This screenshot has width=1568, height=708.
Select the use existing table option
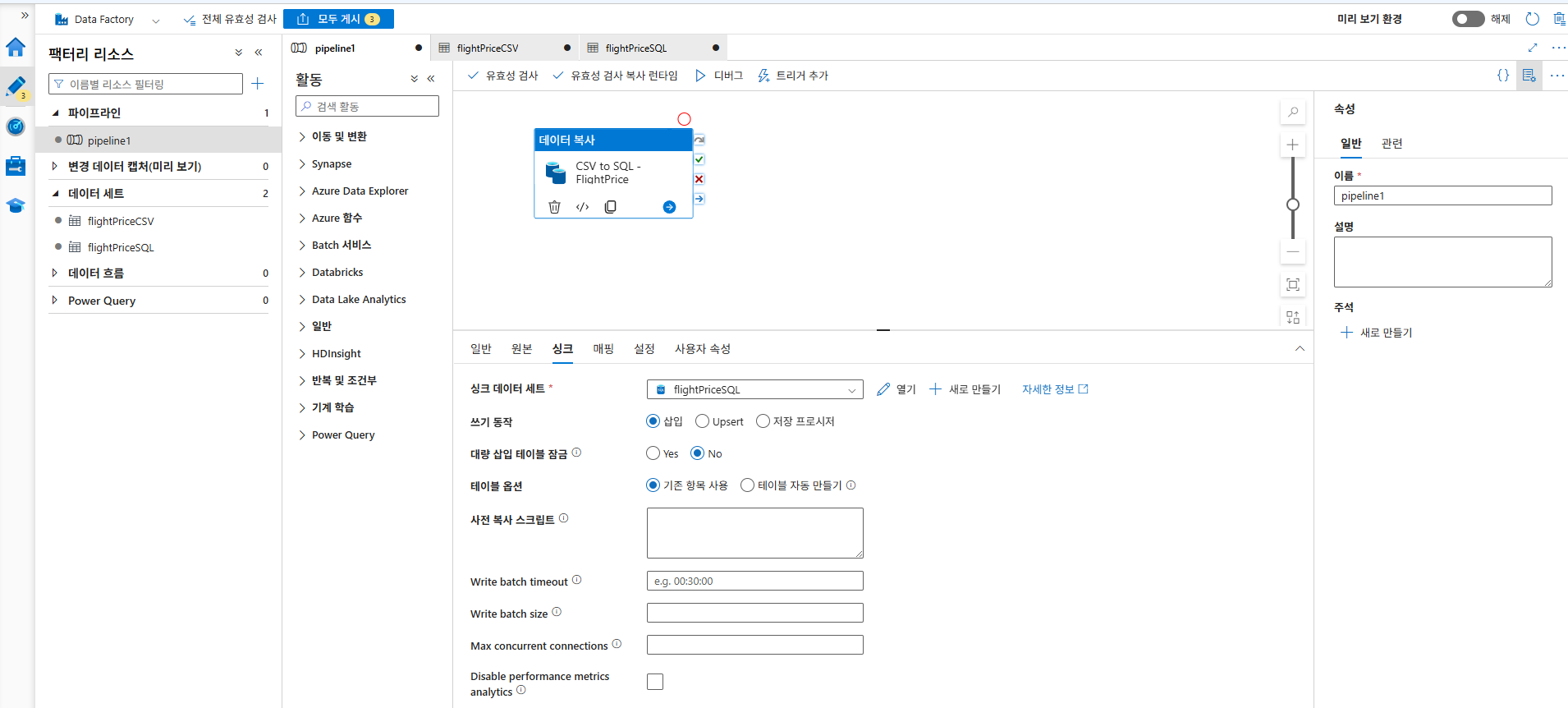(x=653, y=485)
